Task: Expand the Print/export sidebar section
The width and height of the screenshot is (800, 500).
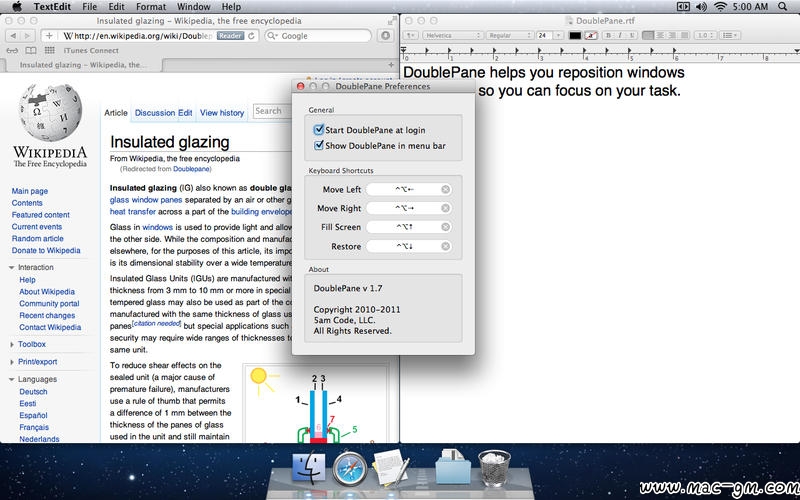Action: pyautogui.click(x=12, y=362)
